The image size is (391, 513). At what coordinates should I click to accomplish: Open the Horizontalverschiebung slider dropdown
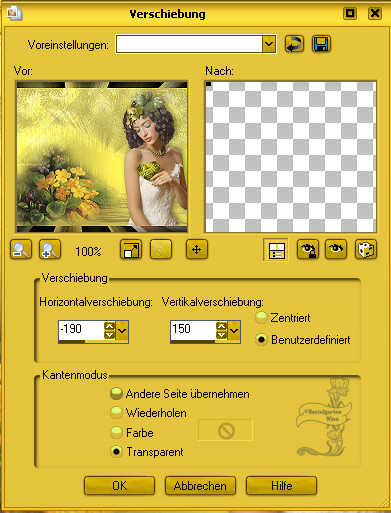click(122, 331)
